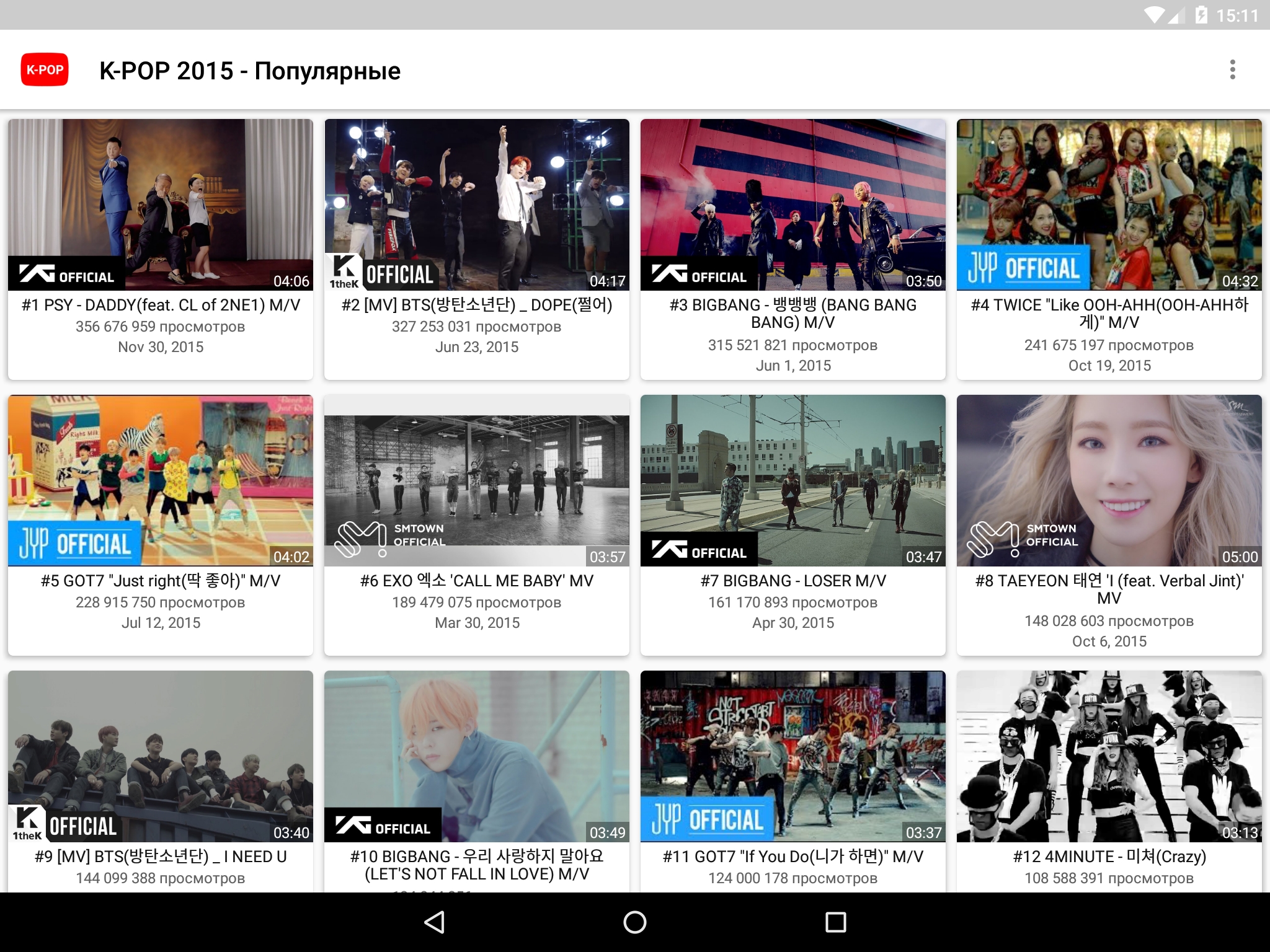
Task: Tap the 'Jun 23, 2015' date
Action: pyautogui.click(x=477, y=347)
